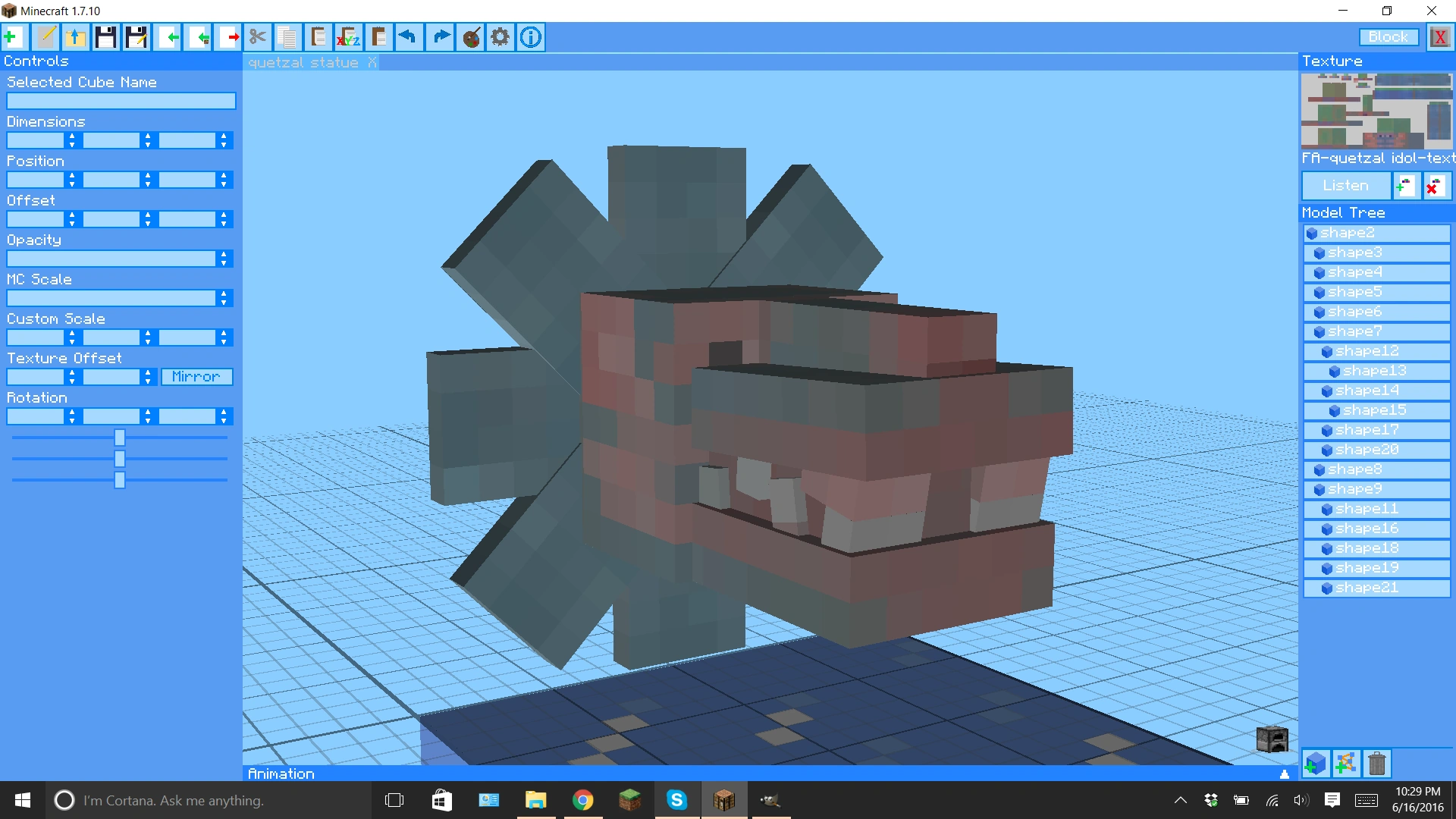Open the texture palette paint icon

tap(471, 36)
